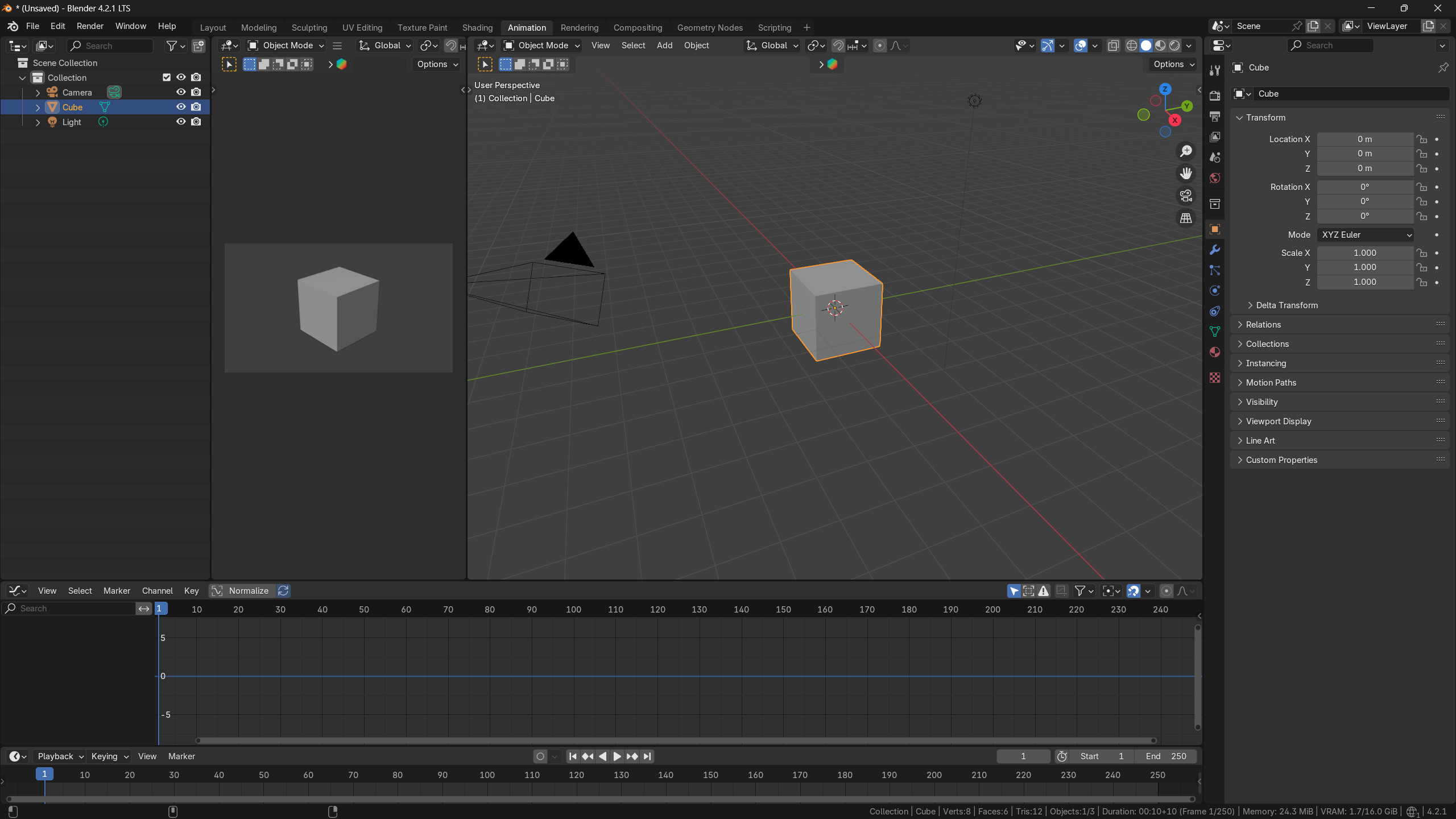Switch to the Shading workspace tab
1456x819 pixels.
477,27
